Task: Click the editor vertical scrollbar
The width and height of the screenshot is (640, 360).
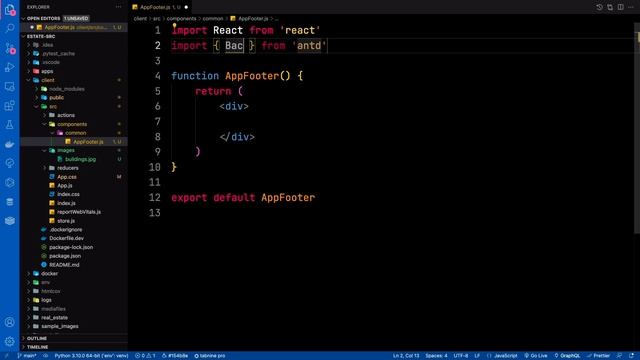Action: (x=637, y=127)
